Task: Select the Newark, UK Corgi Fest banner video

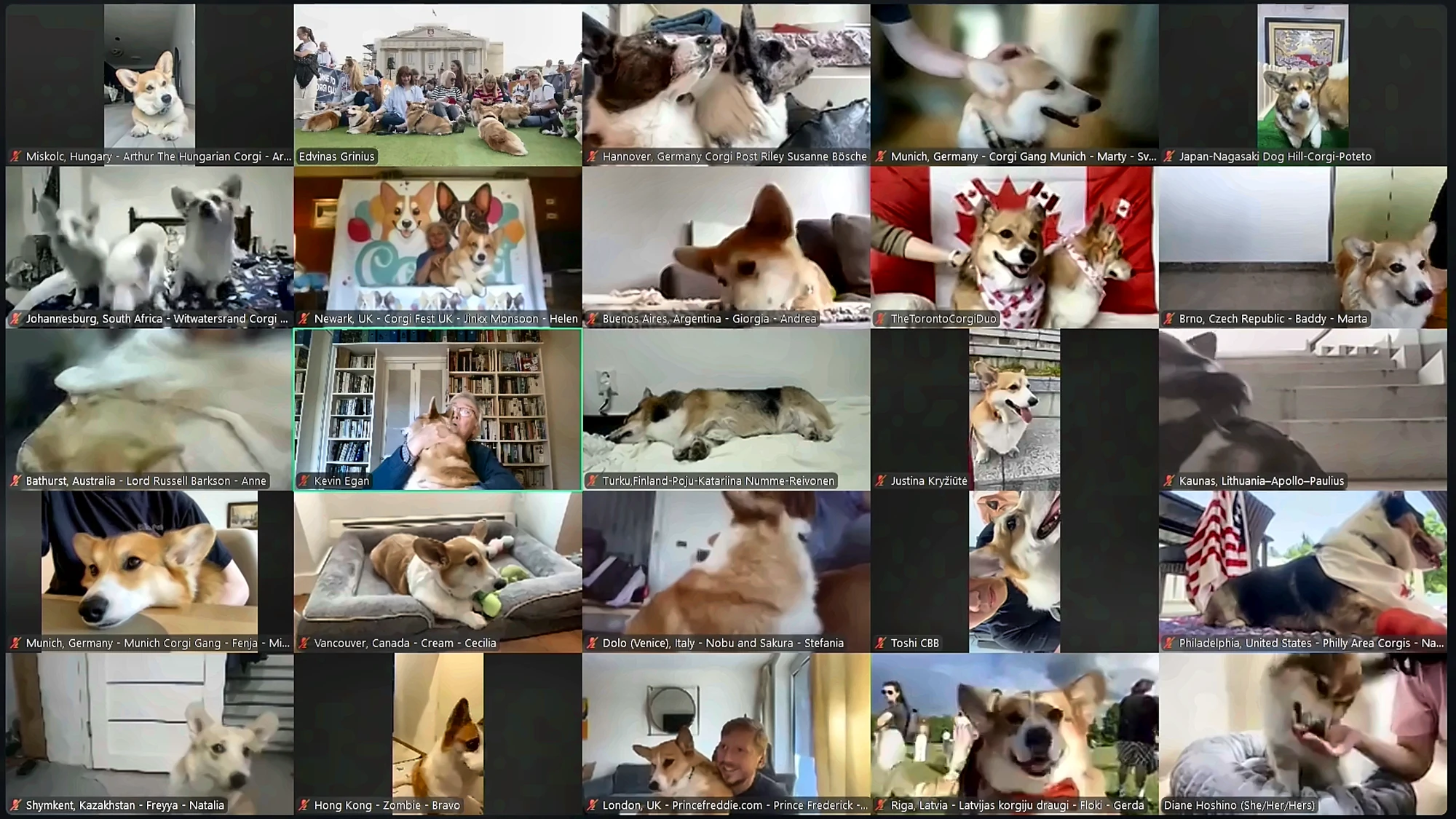Action: click(x=438, y=247)
